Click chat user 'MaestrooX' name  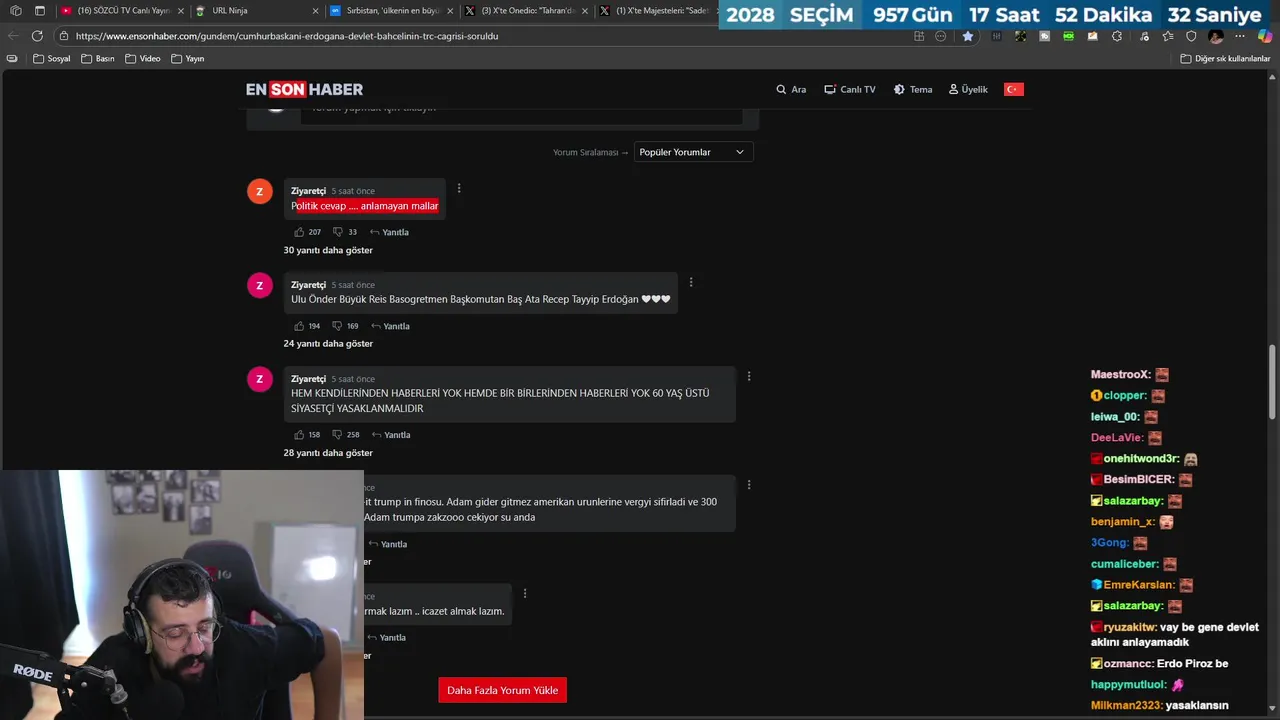[1121, 374]
